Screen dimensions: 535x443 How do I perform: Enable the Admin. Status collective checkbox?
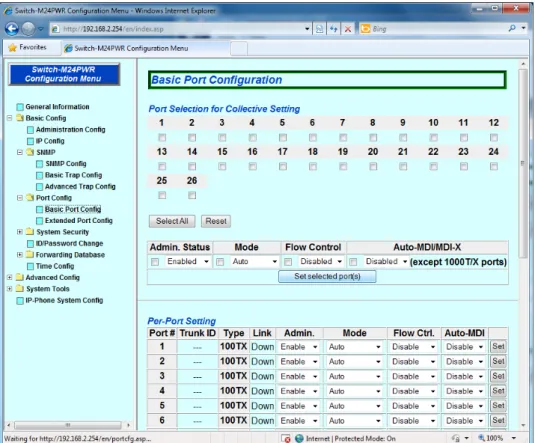[155, 262]
